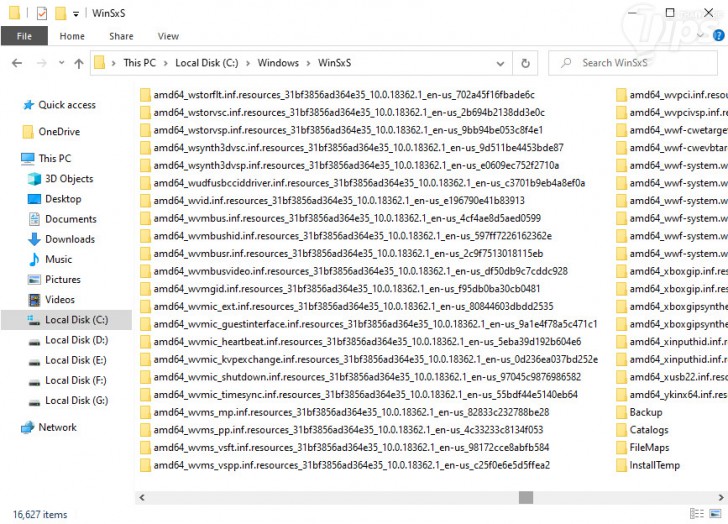Select OneDrive in navigation pane
The height and width of the screenshot is (524, 728).
click(51, 132)
